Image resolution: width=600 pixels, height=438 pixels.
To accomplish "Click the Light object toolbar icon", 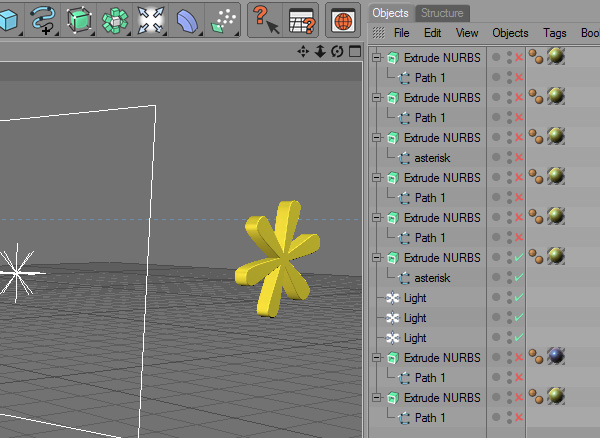I will coord(151,19).
